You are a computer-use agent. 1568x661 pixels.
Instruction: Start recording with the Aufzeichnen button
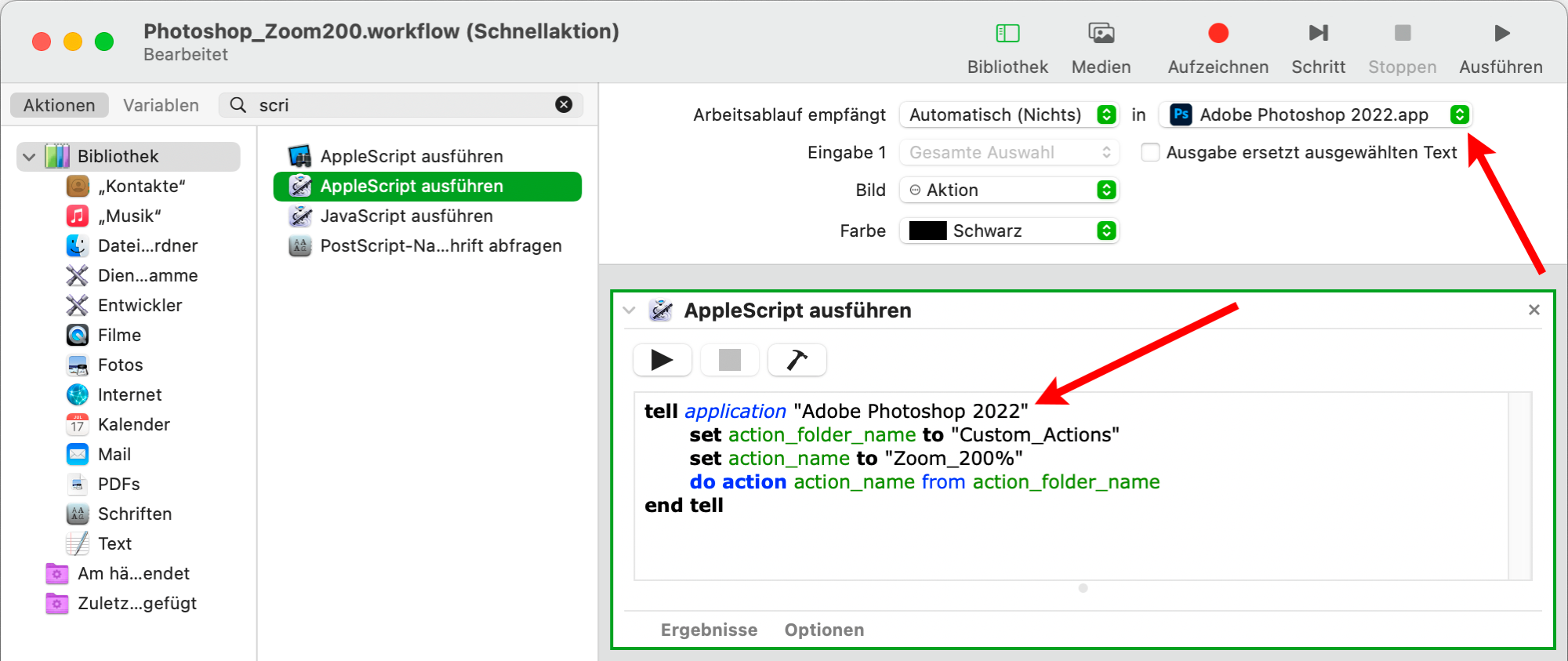pos(1218,34)
